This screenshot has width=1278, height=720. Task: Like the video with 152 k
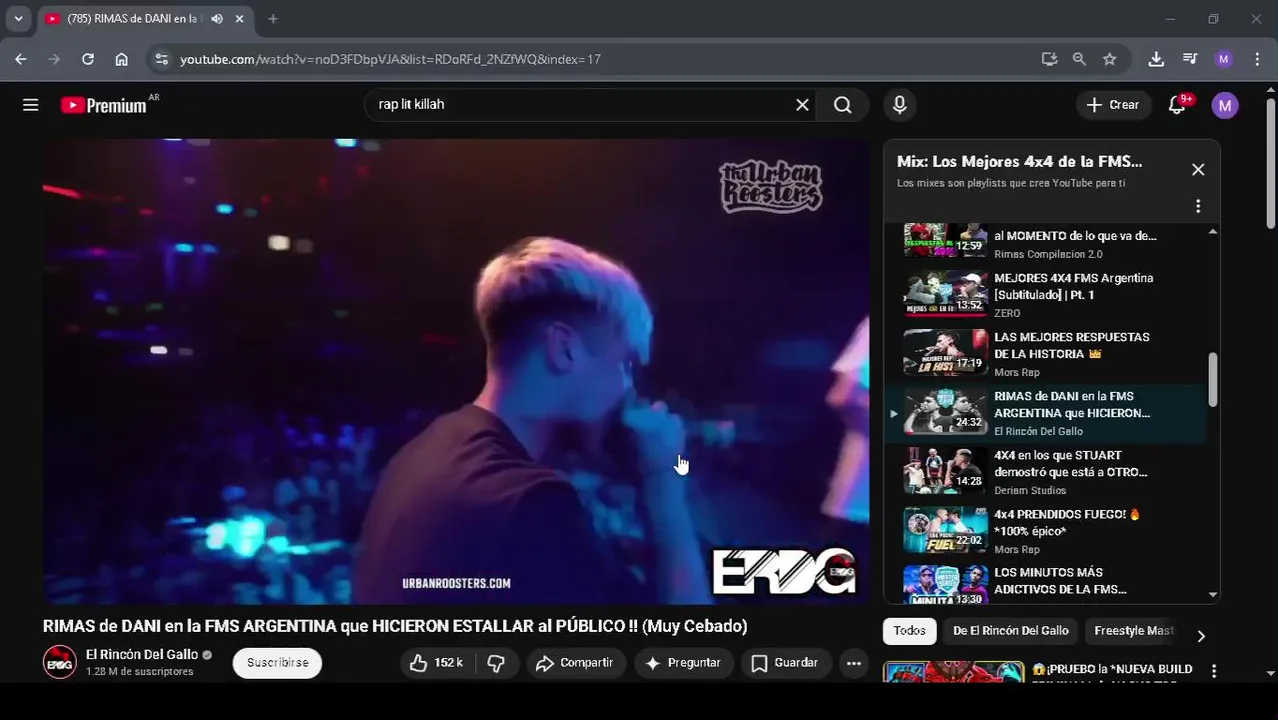point(437,663)
